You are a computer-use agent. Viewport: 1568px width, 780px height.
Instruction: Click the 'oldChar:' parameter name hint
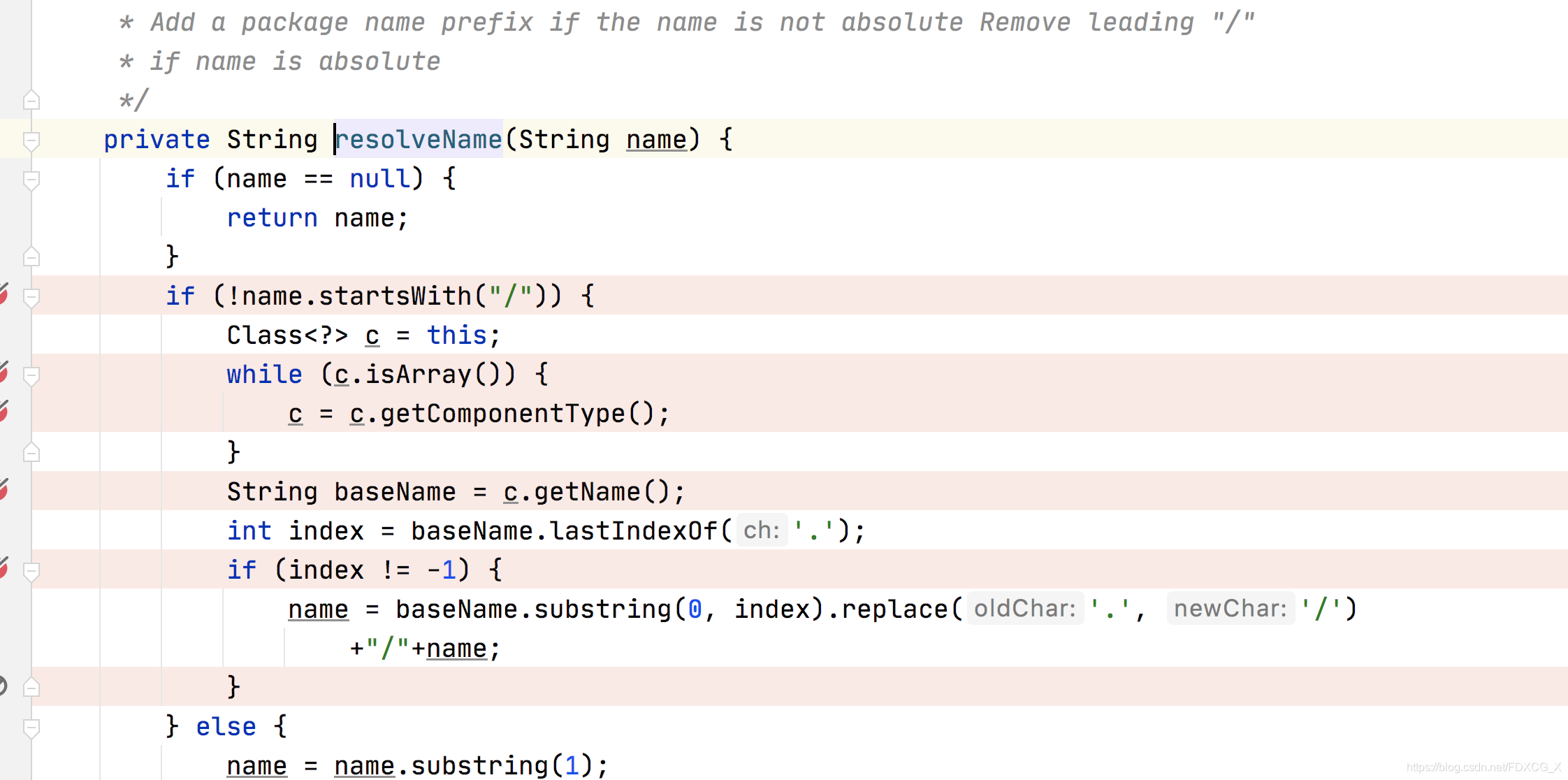pyautogui.click(x=1024, y=608)
